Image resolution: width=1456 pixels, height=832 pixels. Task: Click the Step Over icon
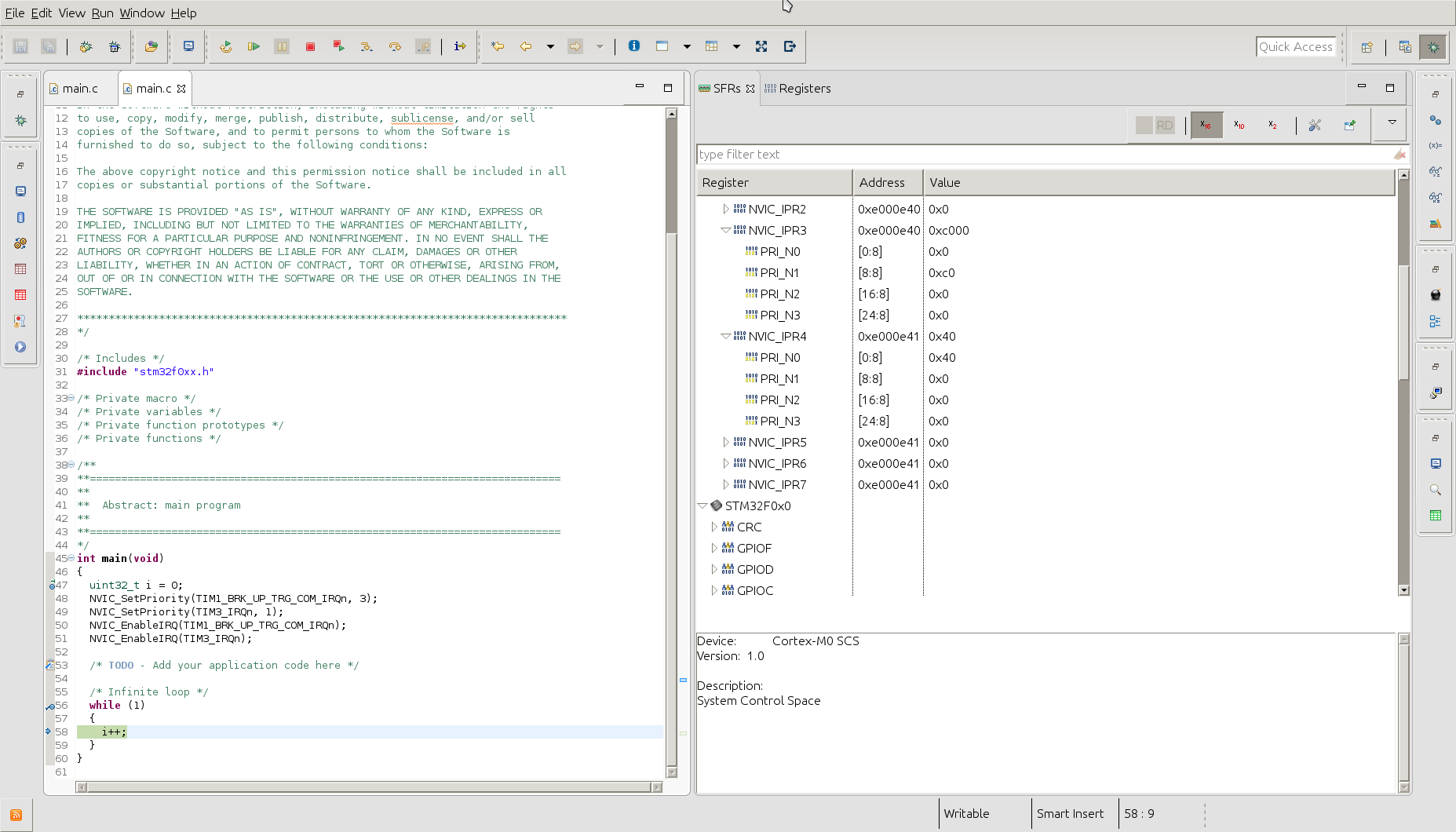[x=395, y=47]
